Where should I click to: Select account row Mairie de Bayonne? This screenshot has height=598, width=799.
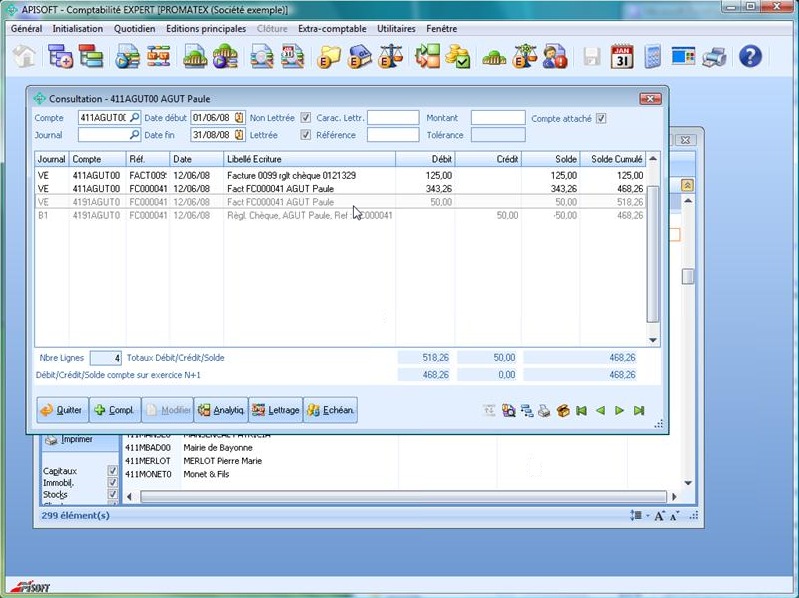(x=218, y=448)
